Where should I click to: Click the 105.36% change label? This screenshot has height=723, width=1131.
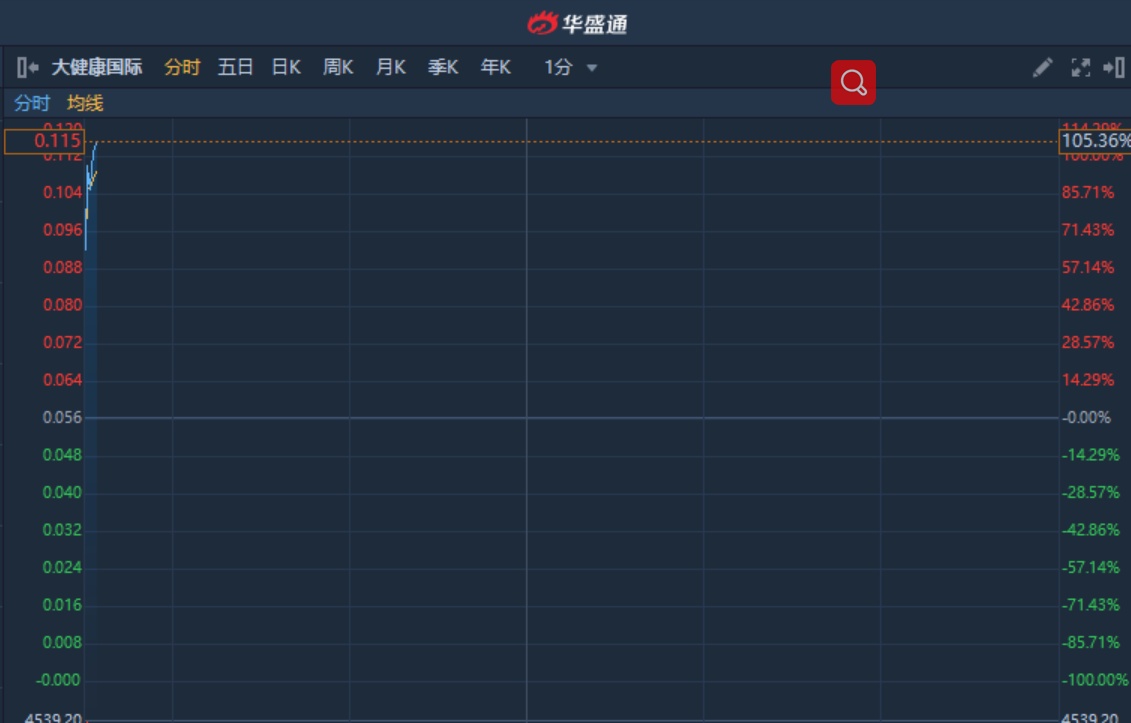tap(1095, 141)
